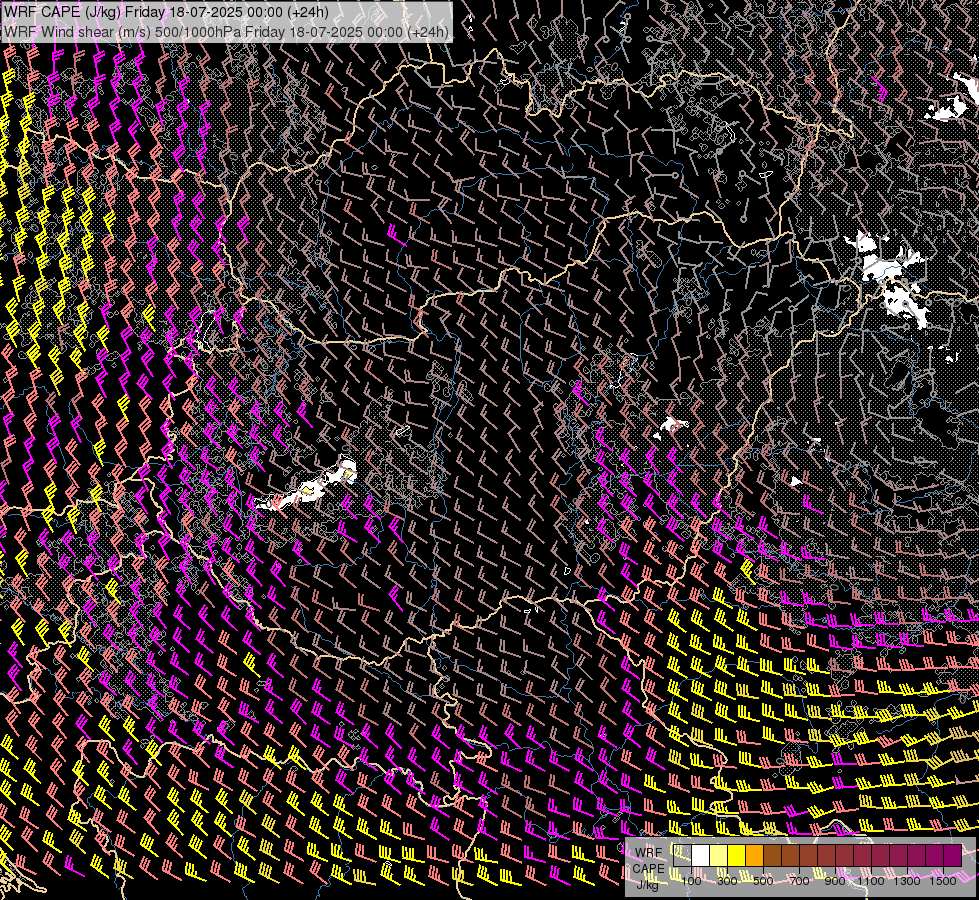Select the rightmost purple legend swatch
979x900 pixels.
click(x=952, y=856)
